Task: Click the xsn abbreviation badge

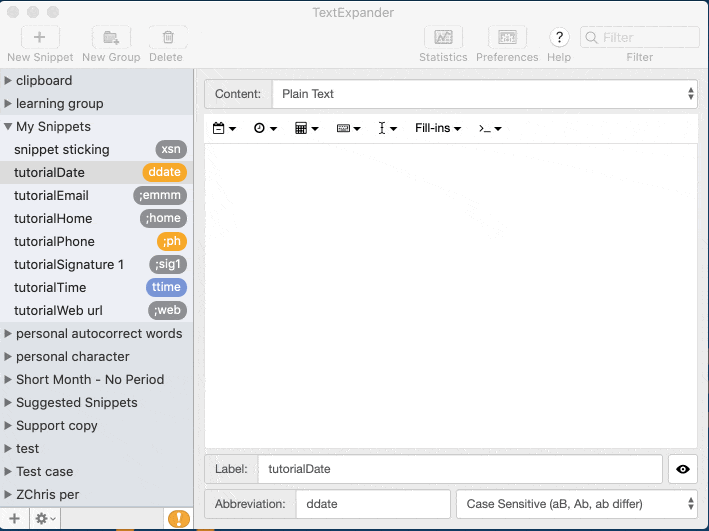Action: click(x=171, y=149)
